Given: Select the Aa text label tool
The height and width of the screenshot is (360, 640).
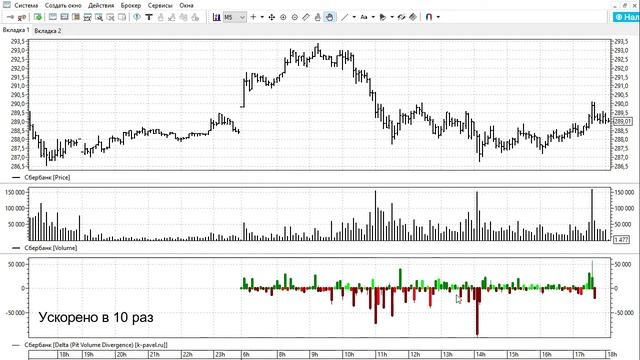Looking at the screenshot, I should (x=364, y=17).
